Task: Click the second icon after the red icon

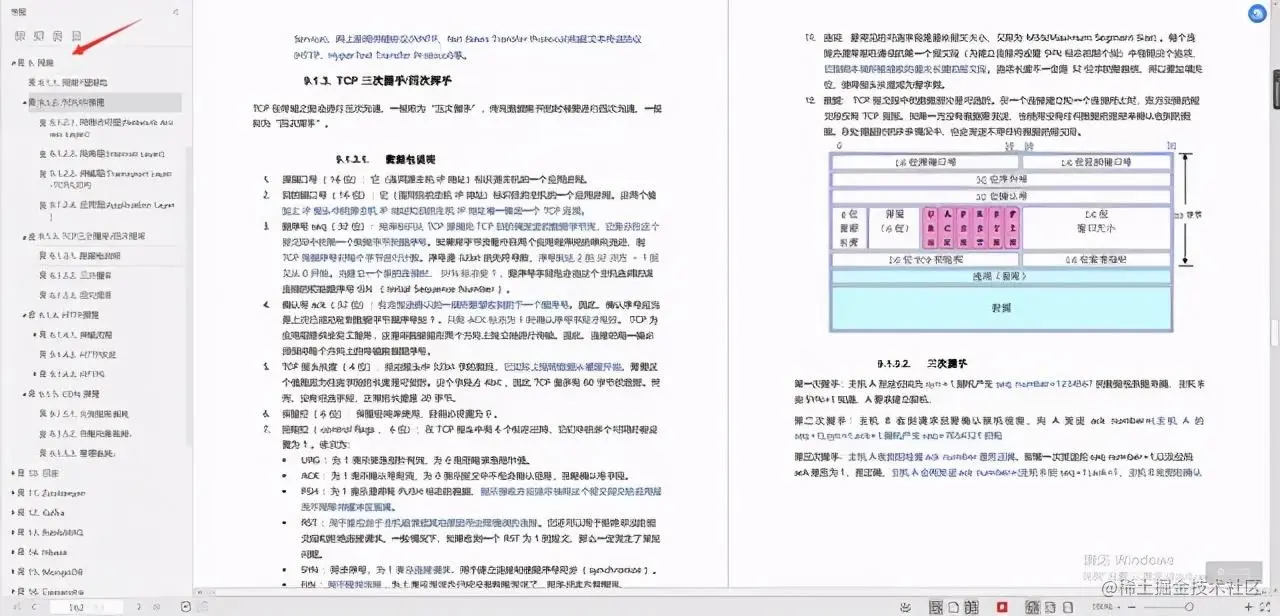Action: pyautogui.click(x=1050, y=607)
